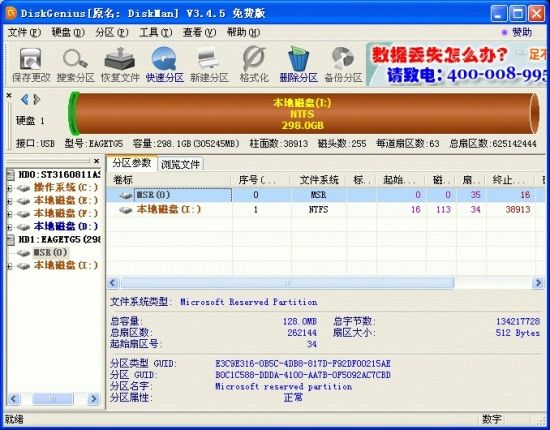Expand the 操作系统(C:) tree node
The height and width of the screenshot is (430, 550).
(9, 188)
